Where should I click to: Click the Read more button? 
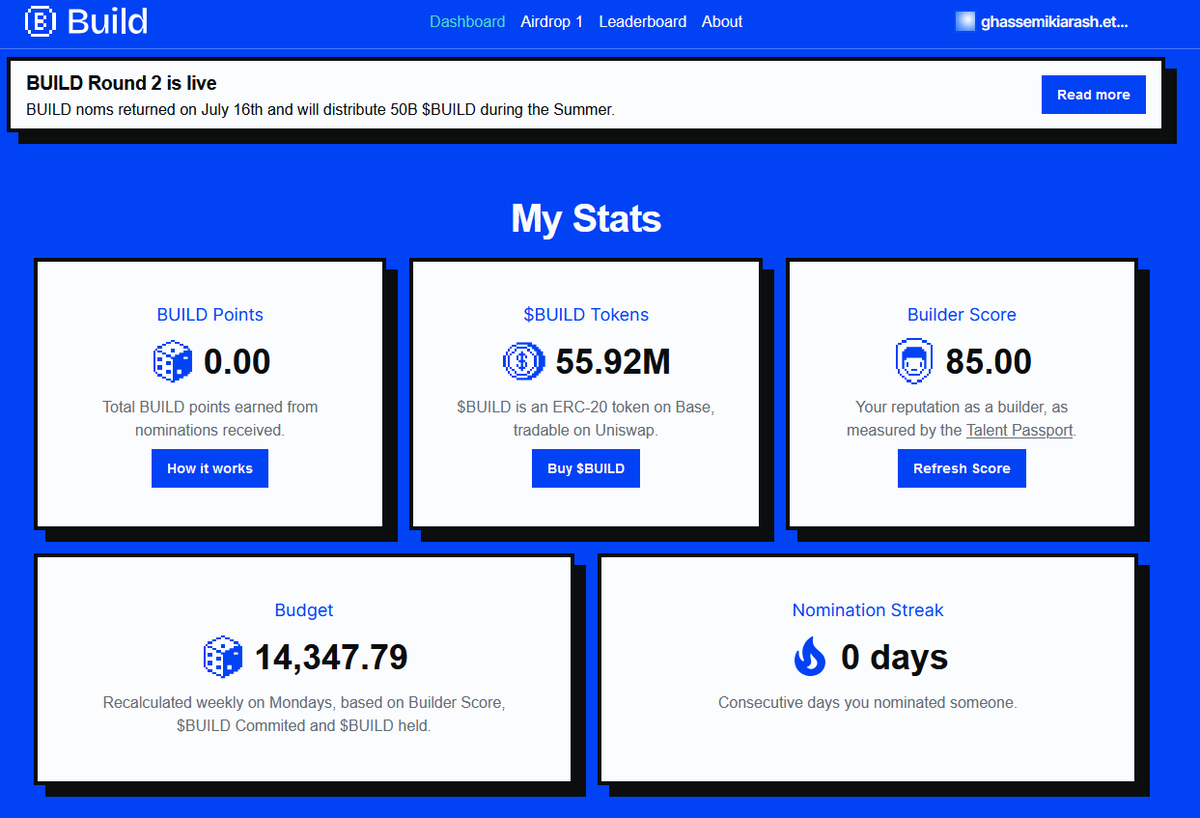[1093, 95]
